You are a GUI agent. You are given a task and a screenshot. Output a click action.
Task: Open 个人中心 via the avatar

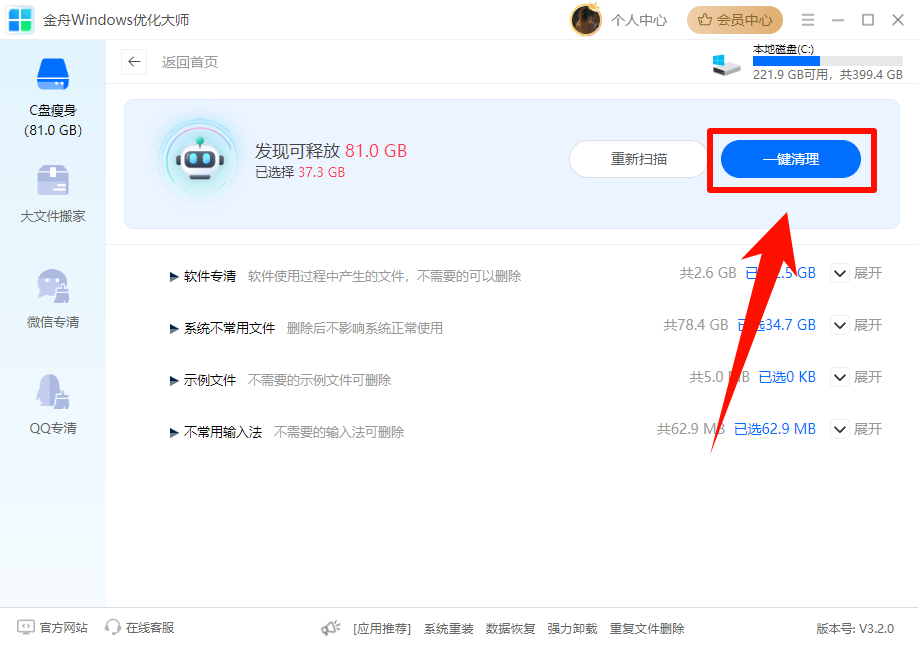coord(586,19)
